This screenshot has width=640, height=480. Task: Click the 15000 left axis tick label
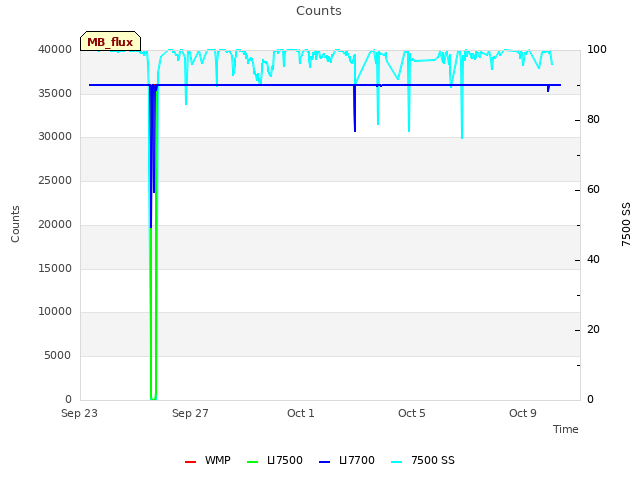(55, 268)
